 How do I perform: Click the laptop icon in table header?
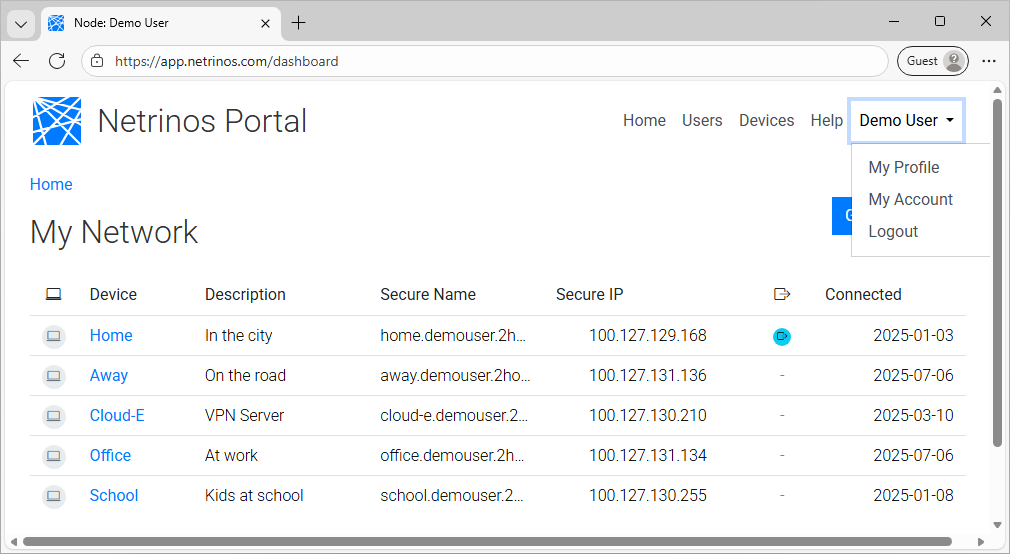pos(54,294)
